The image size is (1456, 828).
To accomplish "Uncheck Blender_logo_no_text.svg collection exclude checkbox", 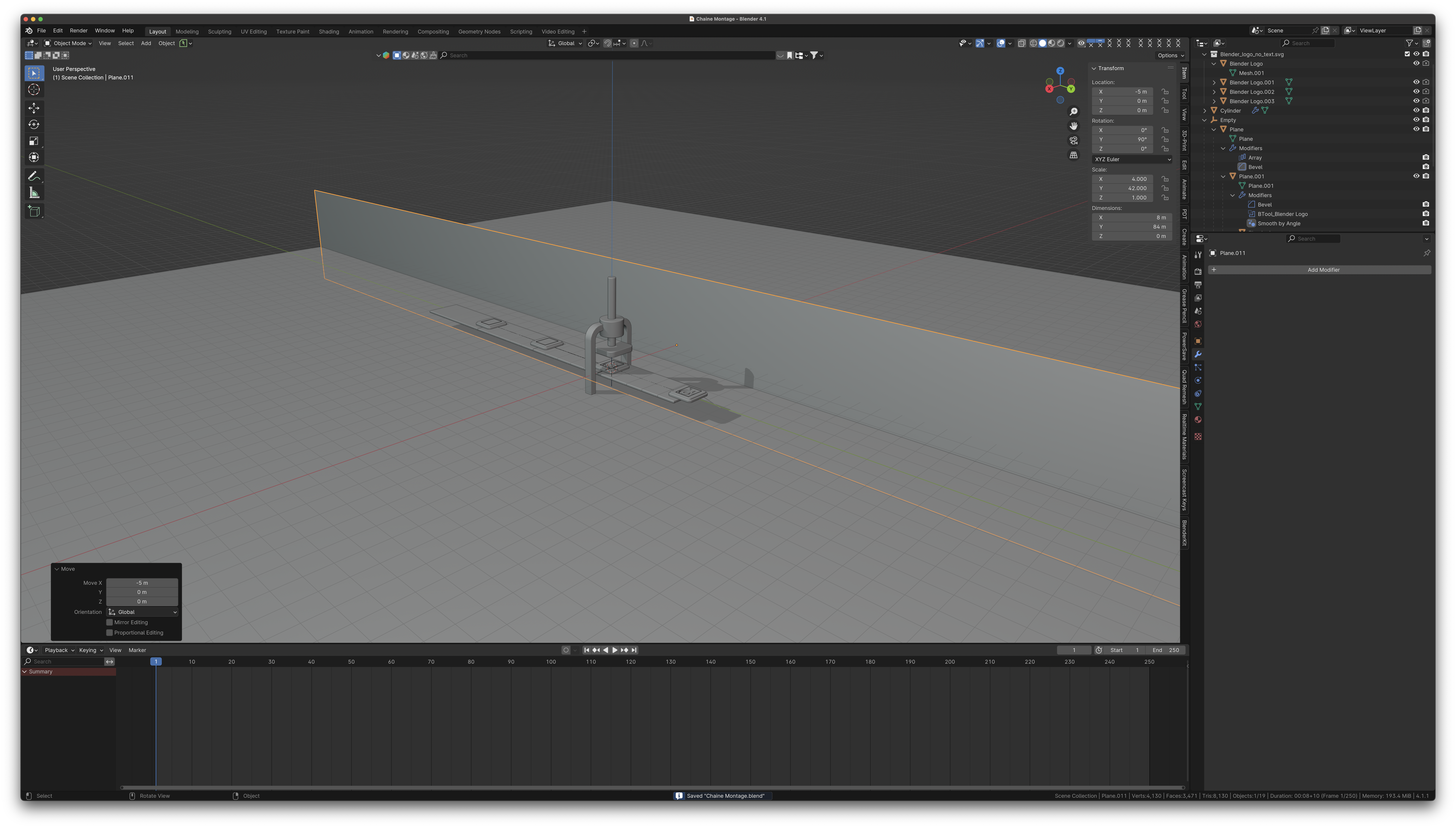I will pos(1407,54).
